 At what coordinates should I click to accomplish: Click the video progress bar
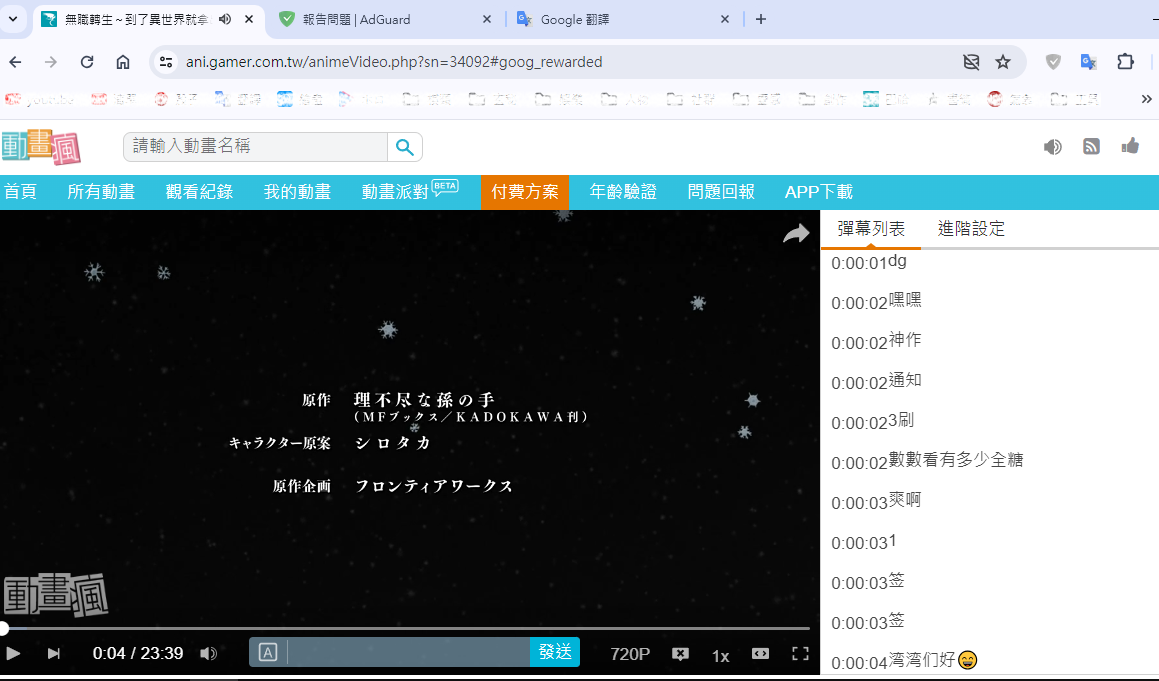click(x=400, y=628)
